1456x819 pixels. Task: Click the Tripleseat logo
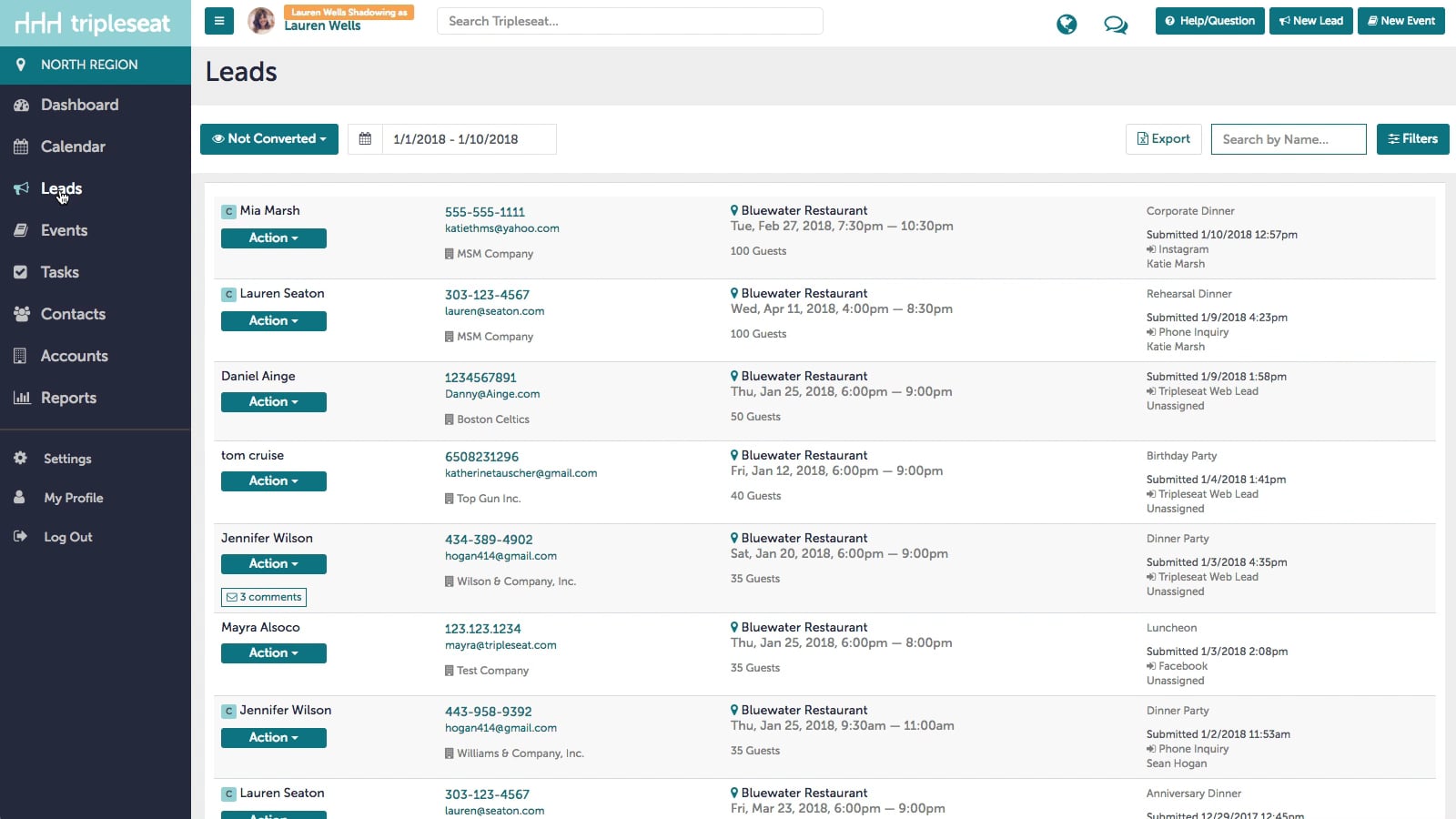point(94,23)
